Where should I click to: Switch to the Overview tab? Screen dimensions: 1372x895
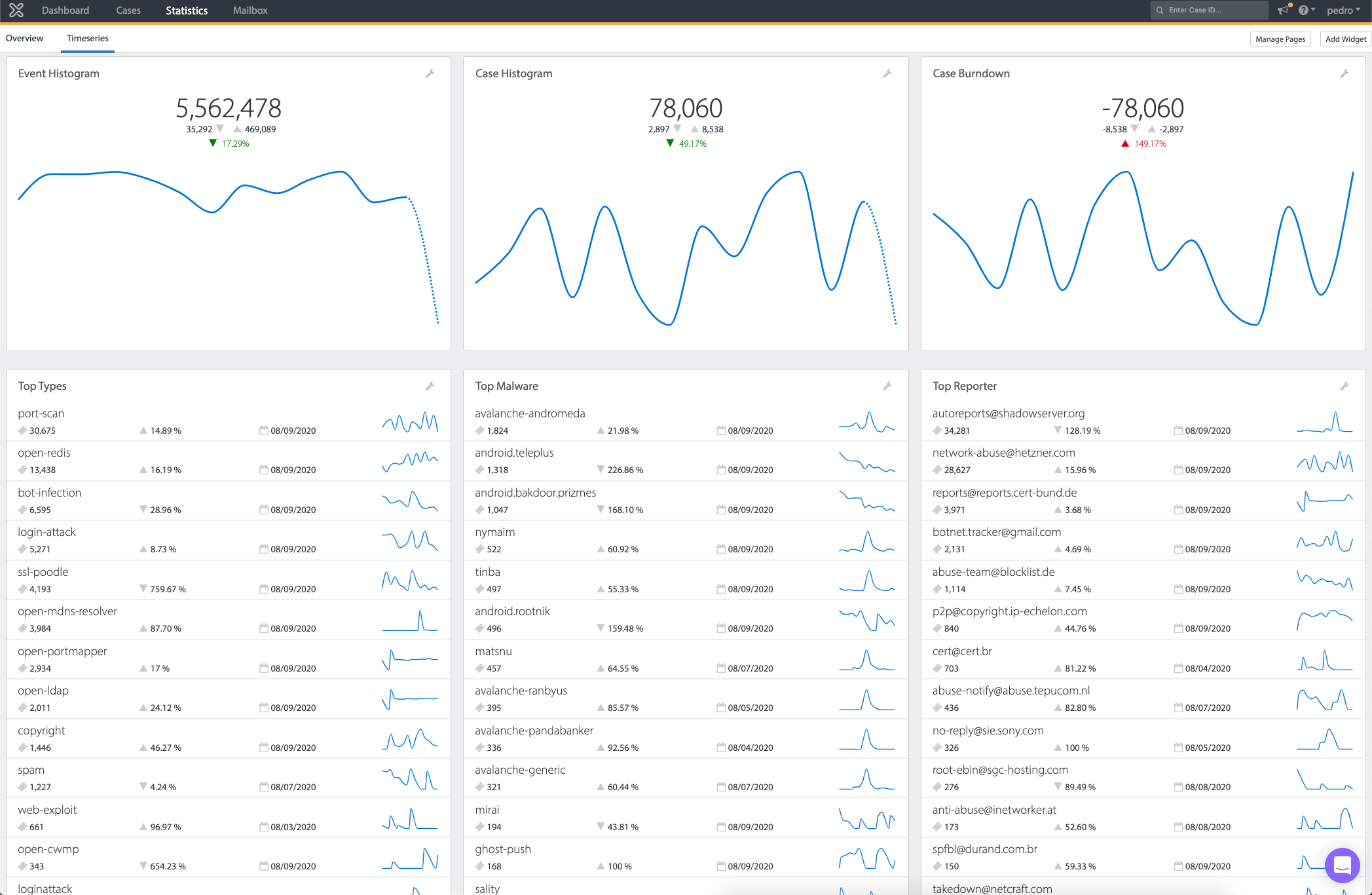coord(24,38)
